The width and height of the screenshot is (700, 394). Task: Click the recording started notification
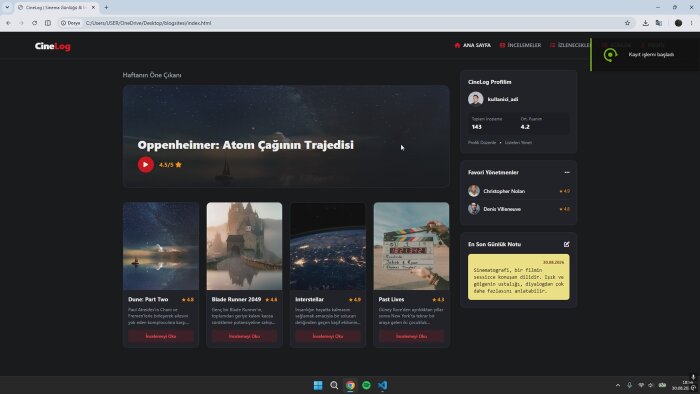tap(646, 55)
